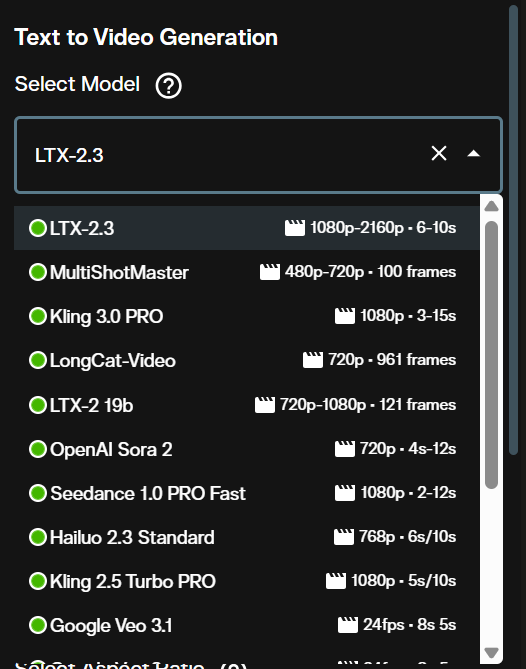Click clapperboard icon in Seedance 1.0 PRO Fast row
The height and width of the screenshot is (669, 526).
click(x=345, y=493)
